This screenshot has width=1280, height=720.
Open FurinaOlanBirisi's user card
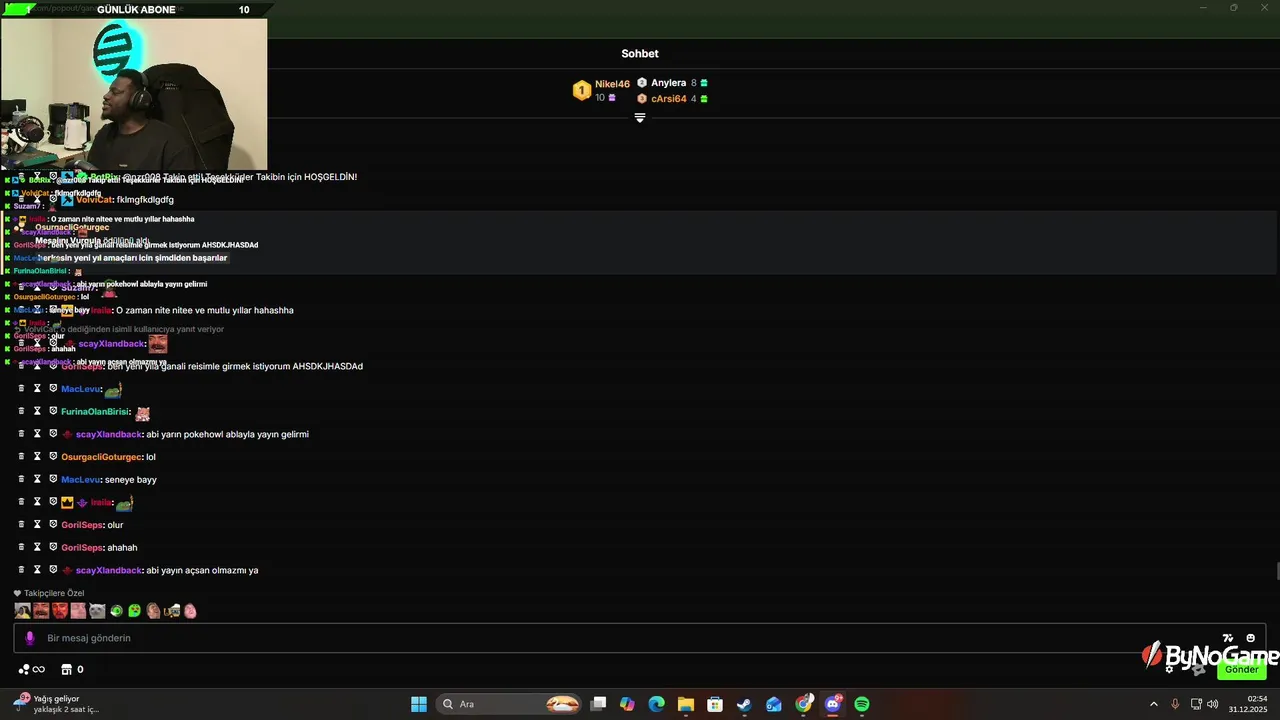point(95,412)
